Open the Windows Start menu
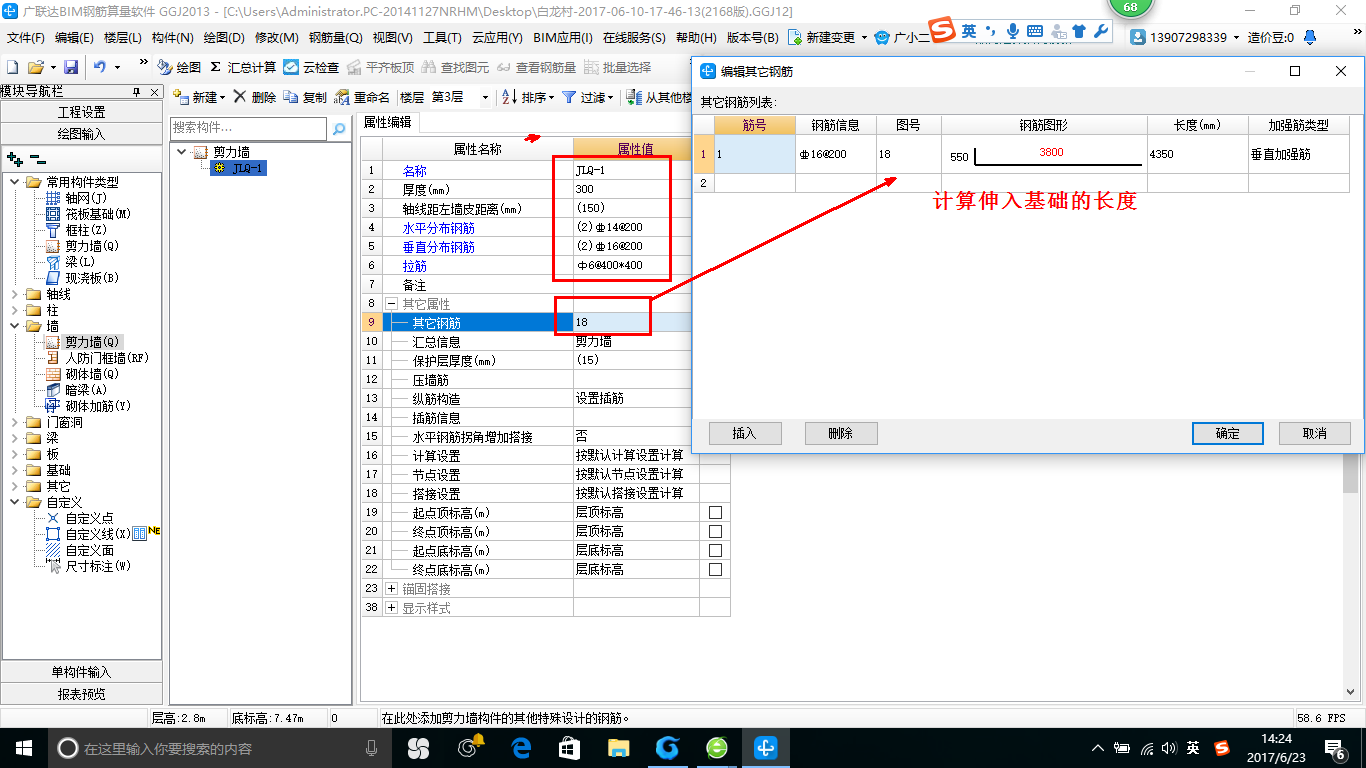The height and width of the screenshot is (768, 1366). [x=22, y=747]
